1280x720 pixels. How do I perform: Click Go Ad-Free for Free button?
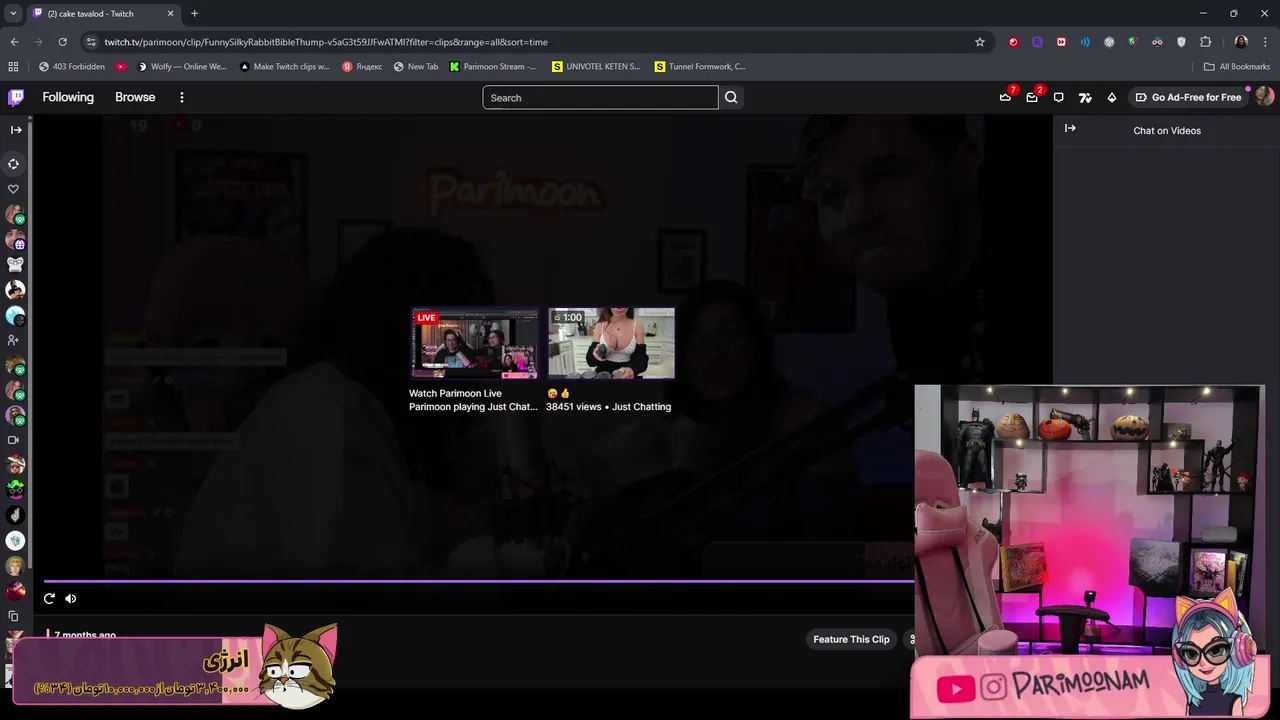[1188, 97]
